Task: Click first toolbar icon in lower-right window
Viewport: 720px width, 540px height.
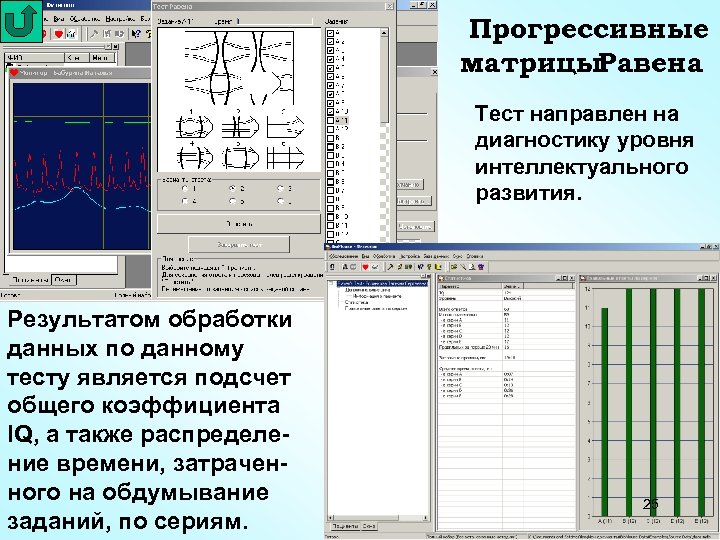Action: click(x=332, y=267)
